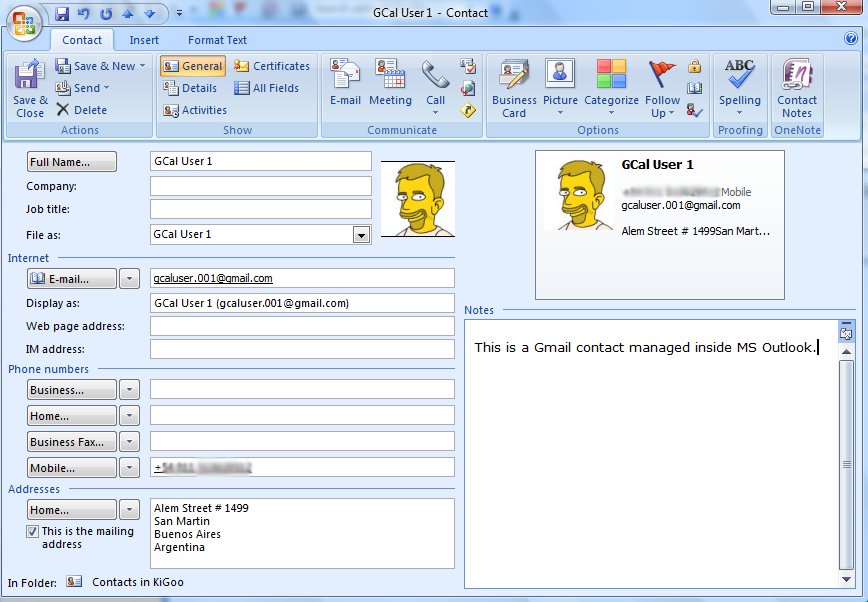Open the Follow Up flag menu
The image size is (868, 602).
click(663, 89)
